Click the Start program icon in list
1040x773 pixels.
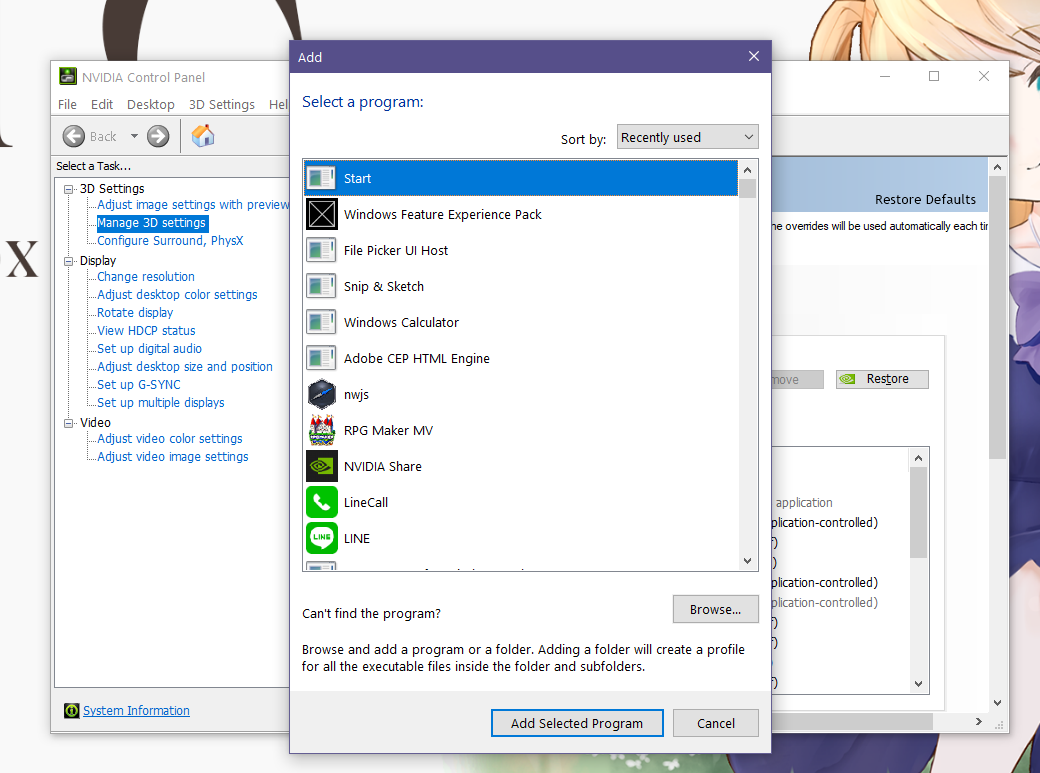322,178
